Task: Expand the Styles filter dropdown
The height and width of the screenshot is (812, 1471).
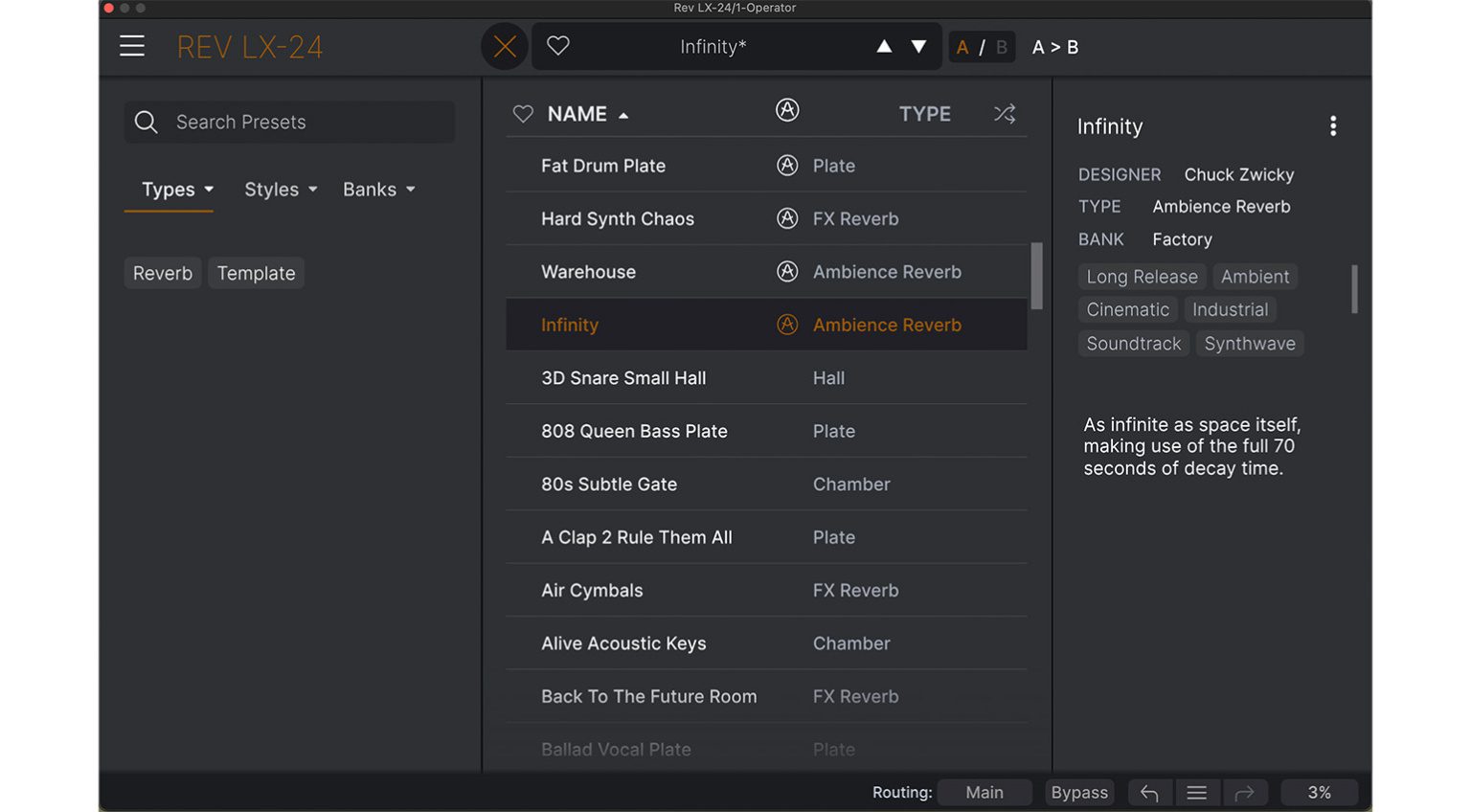Action: 280,190
